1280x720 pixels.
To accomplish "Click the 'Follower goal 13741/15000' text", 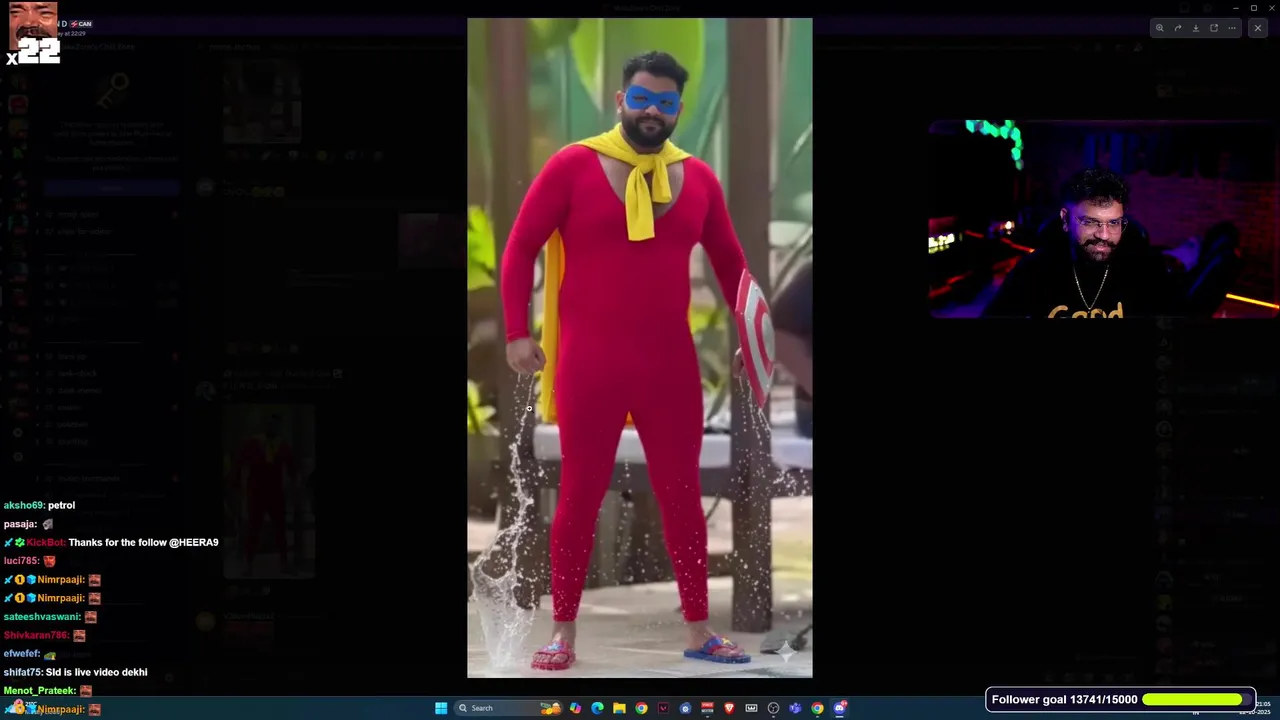I will [x=1064, y=700].
